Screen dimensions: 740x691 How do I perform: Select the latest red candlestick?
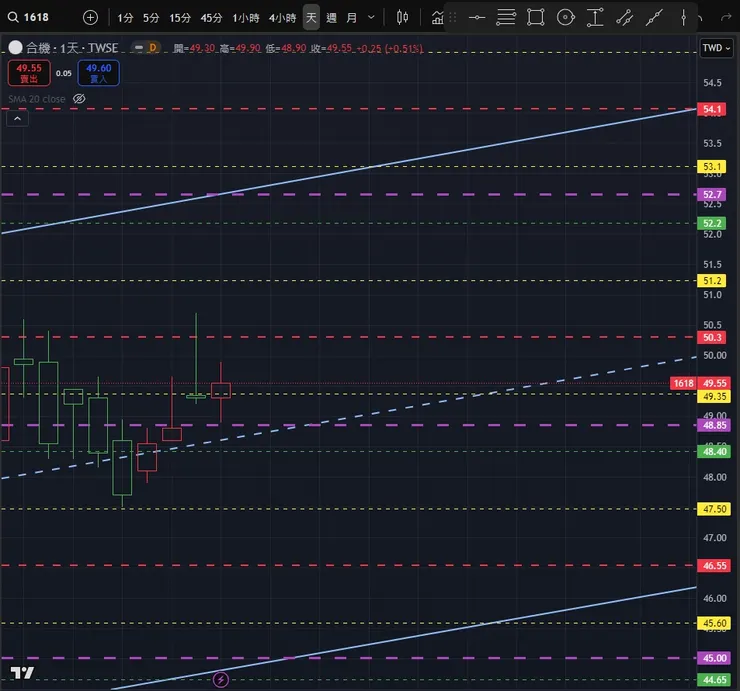coord(221,391)
